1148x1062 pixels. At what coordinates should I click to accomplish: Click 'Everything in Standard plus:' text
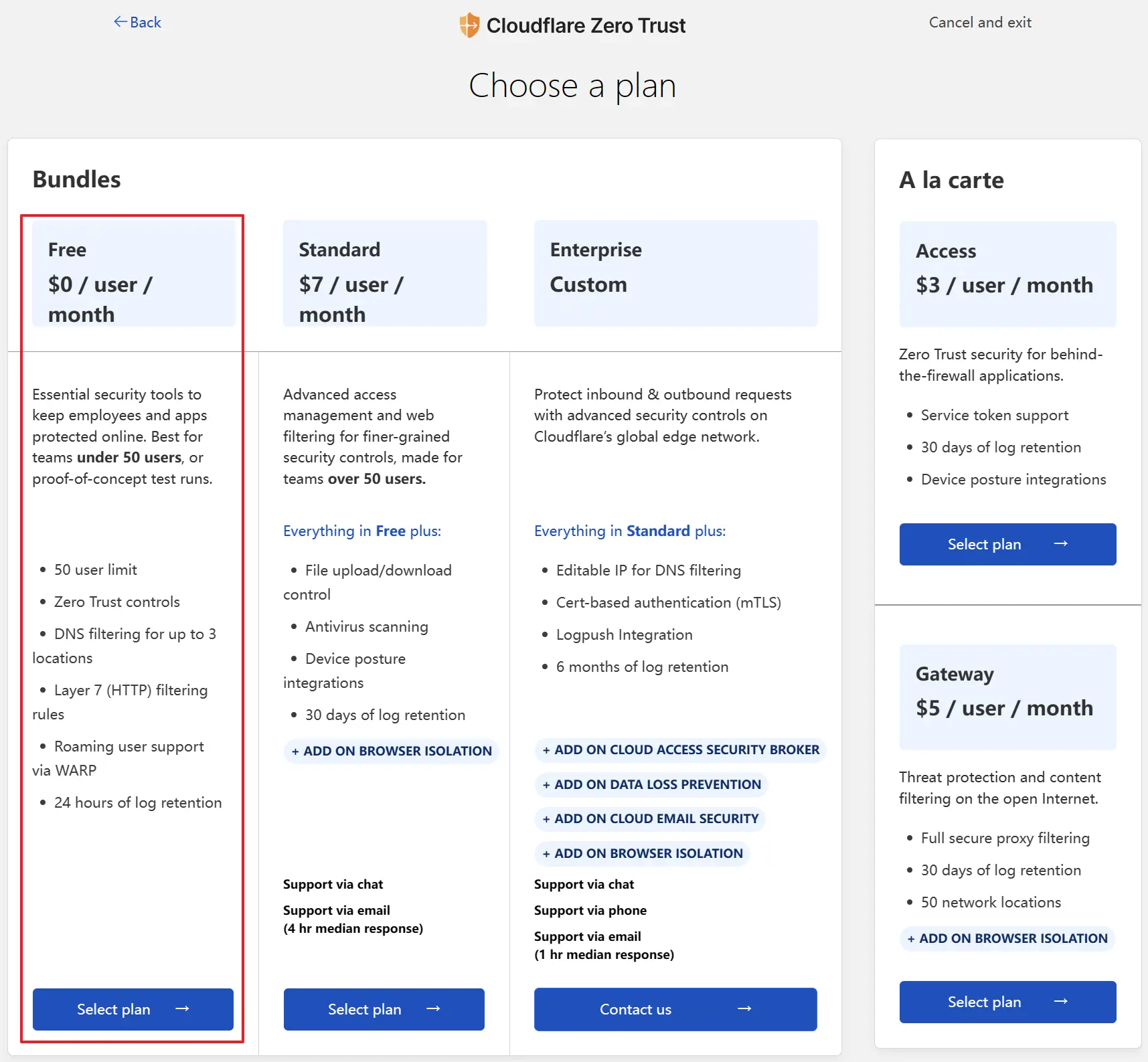[x=630, y=531]
